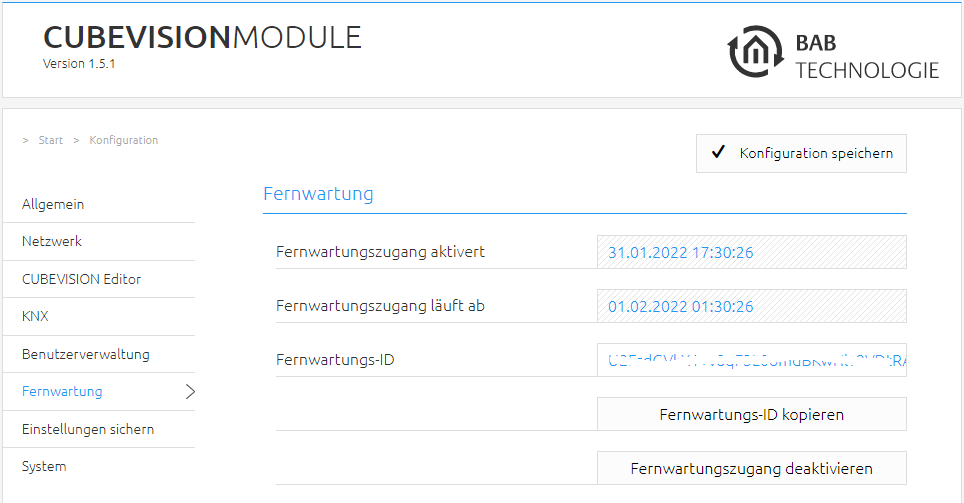
Task: Click the activation date field 31.01.2022 17:30:26
Action: (x=751, y=252)
